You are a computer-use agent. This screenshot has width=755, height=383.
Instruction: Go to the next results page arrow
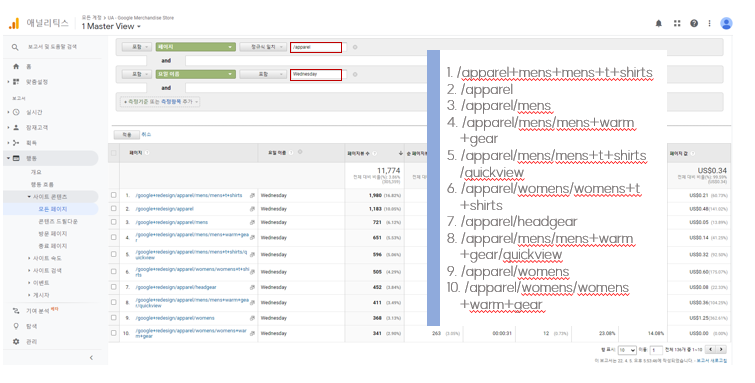click(x=721, y=350)
